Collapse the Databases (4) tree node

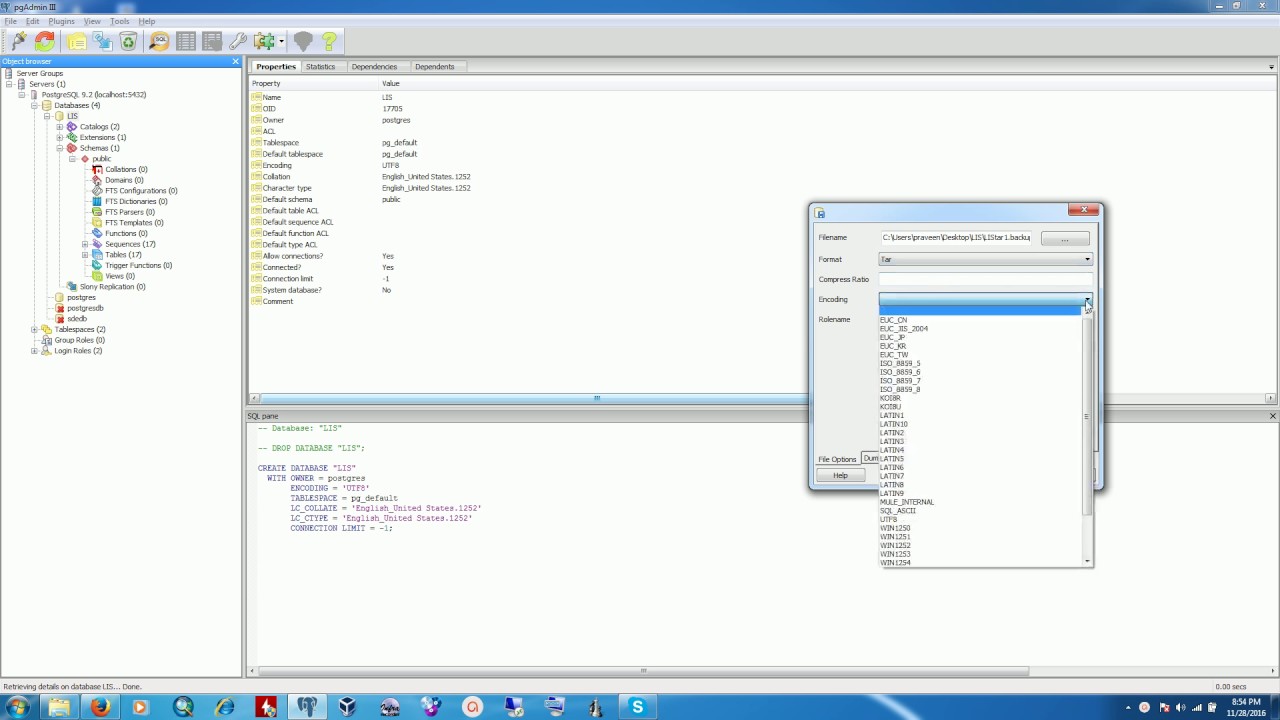point(34,105)
